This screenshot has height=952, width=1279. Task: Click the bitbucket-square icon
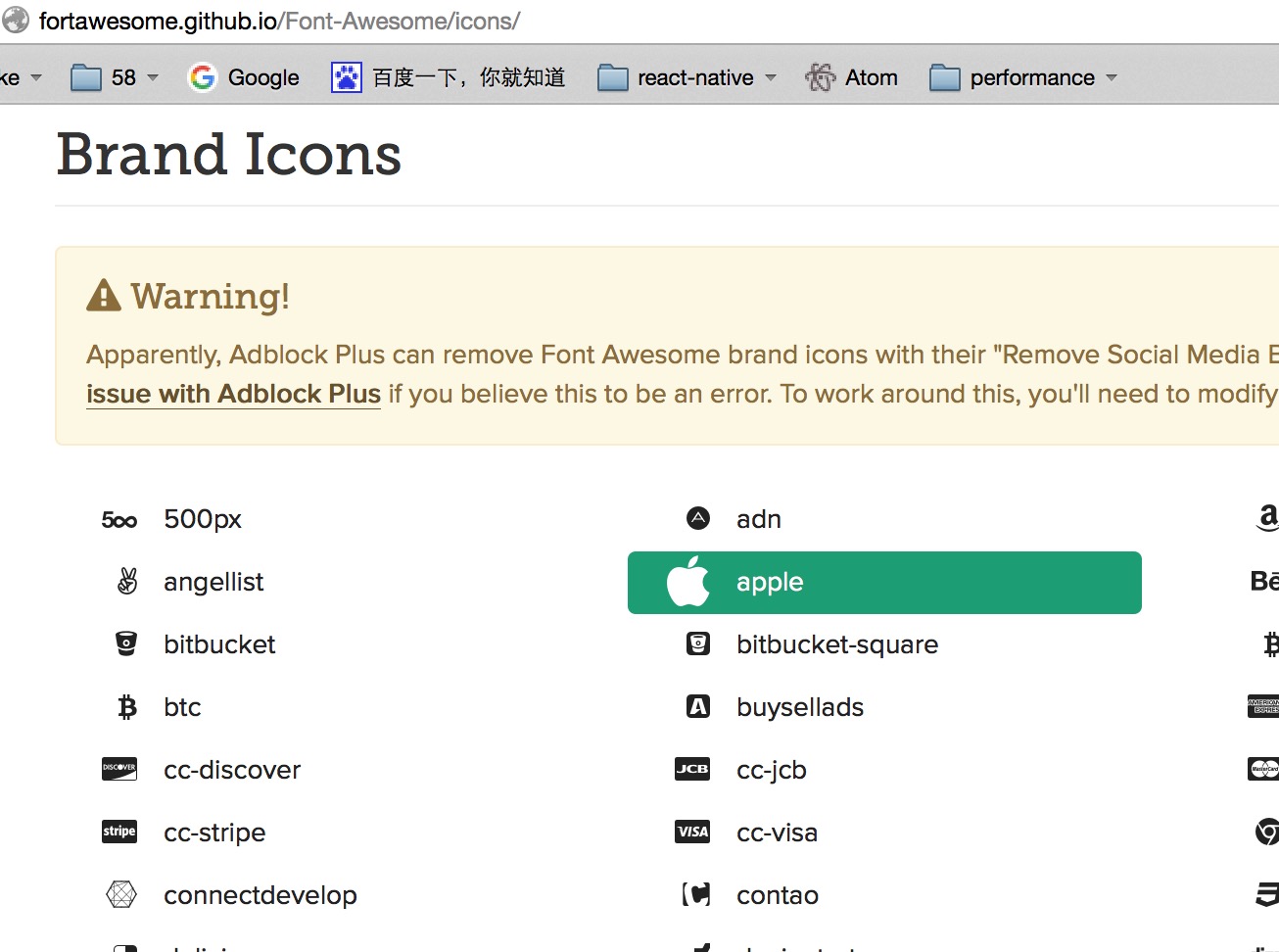[698, 643]
